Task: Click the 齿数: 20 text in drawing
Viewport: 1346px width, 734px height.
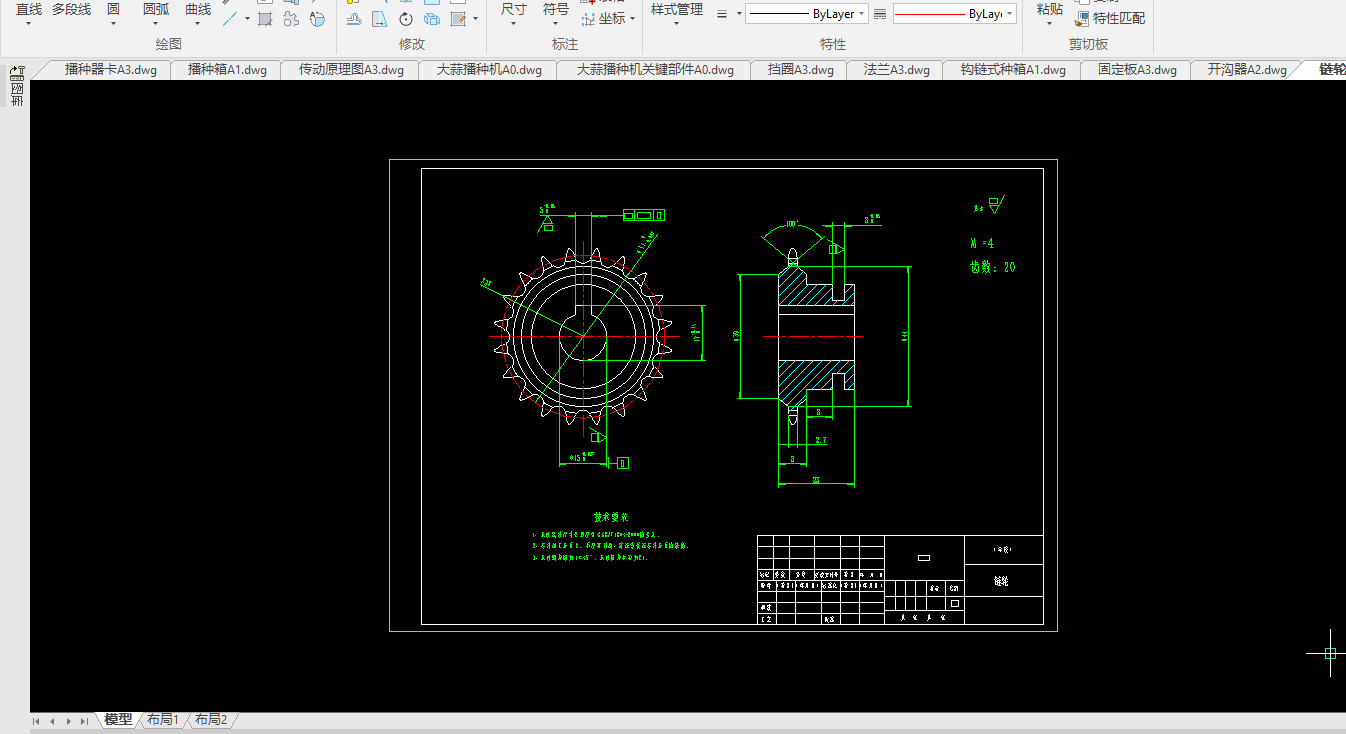Action: pyautogui.click(x=992, y=267)
